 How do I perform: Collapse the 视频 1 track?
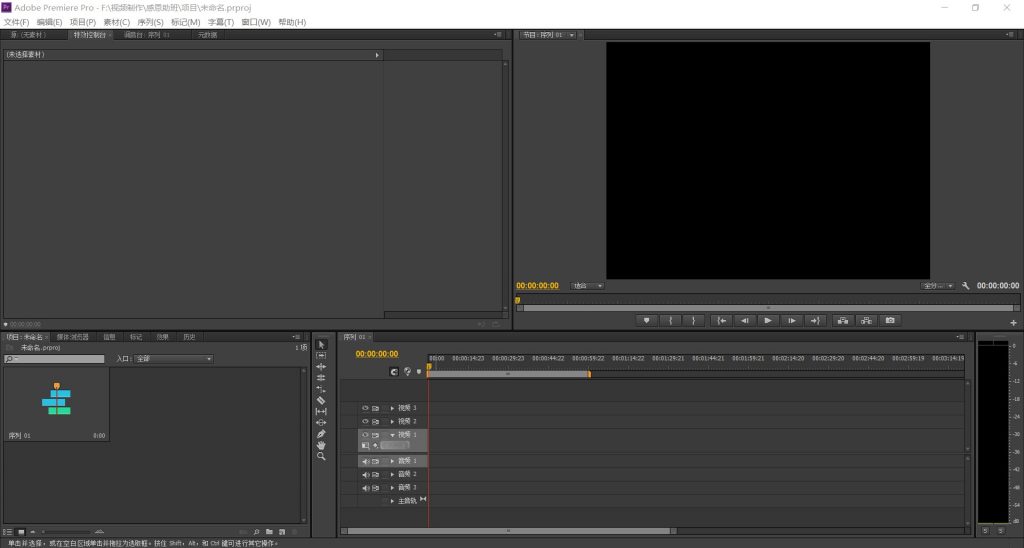click(392, 435)
